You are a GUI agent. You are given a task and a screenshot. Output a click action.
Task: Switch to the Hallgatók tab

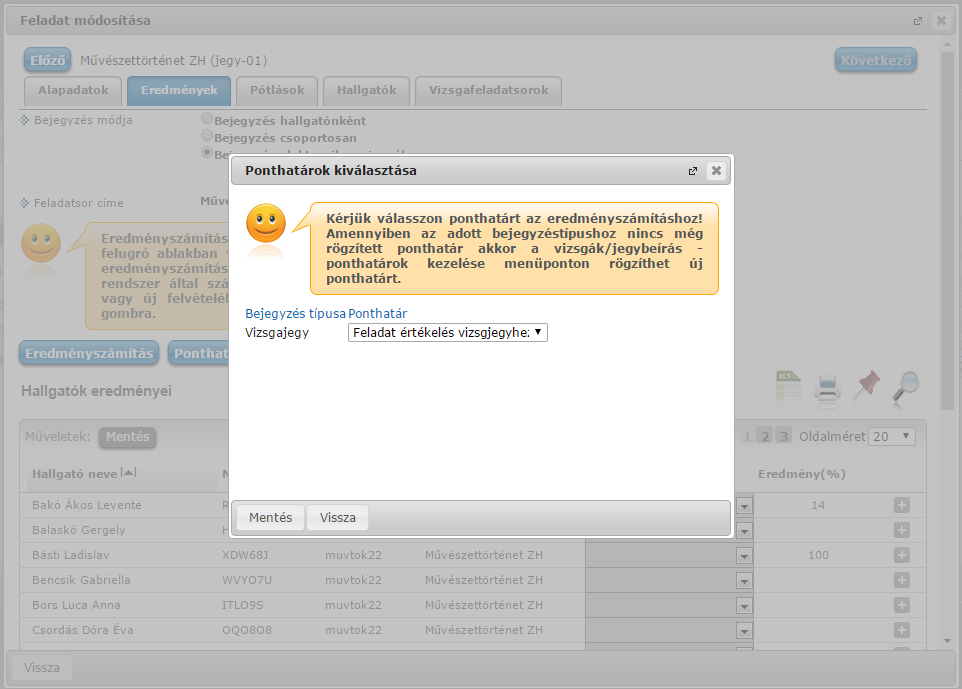tap(366, 91)
